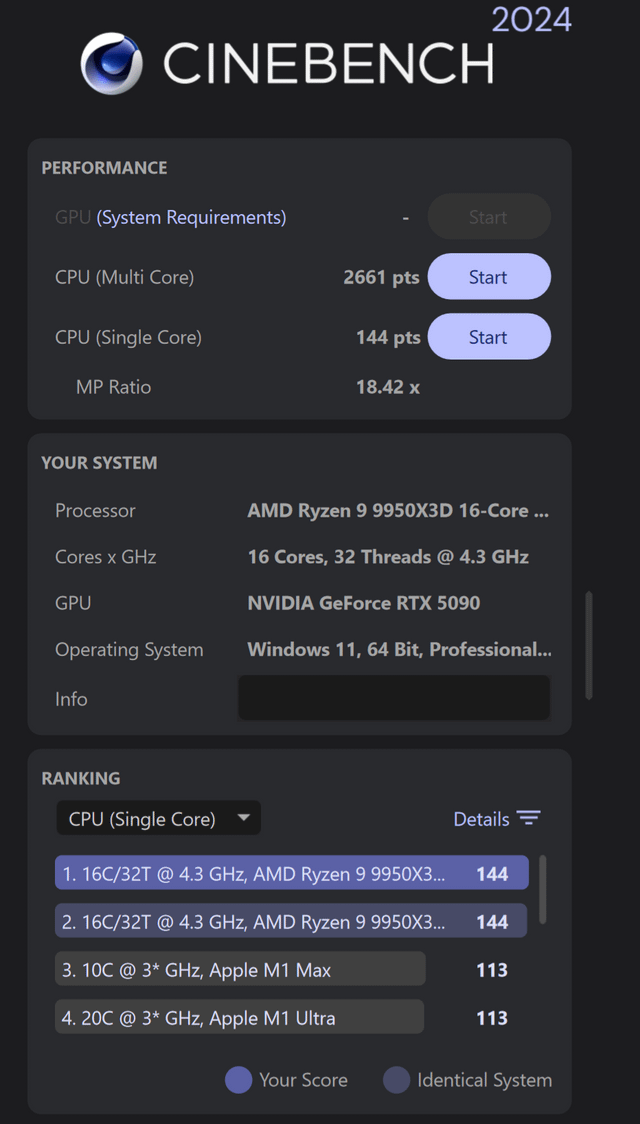
Task: Click the Details link in Ranking
Action: tap(481, 819)
